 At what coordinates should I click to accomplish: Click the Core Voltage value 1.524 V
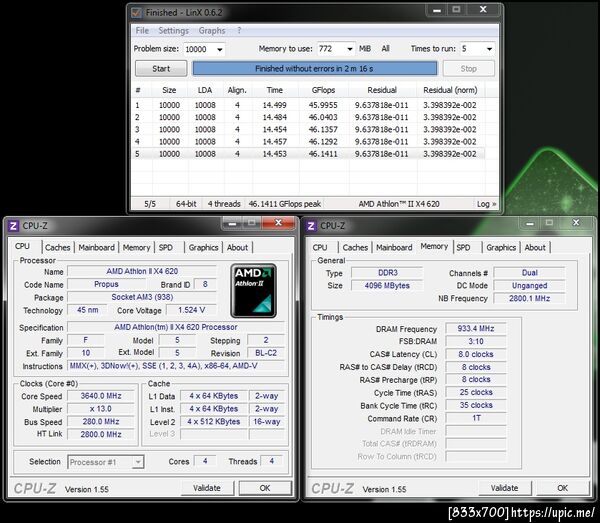pyautogui.click(x=191, y=310)
